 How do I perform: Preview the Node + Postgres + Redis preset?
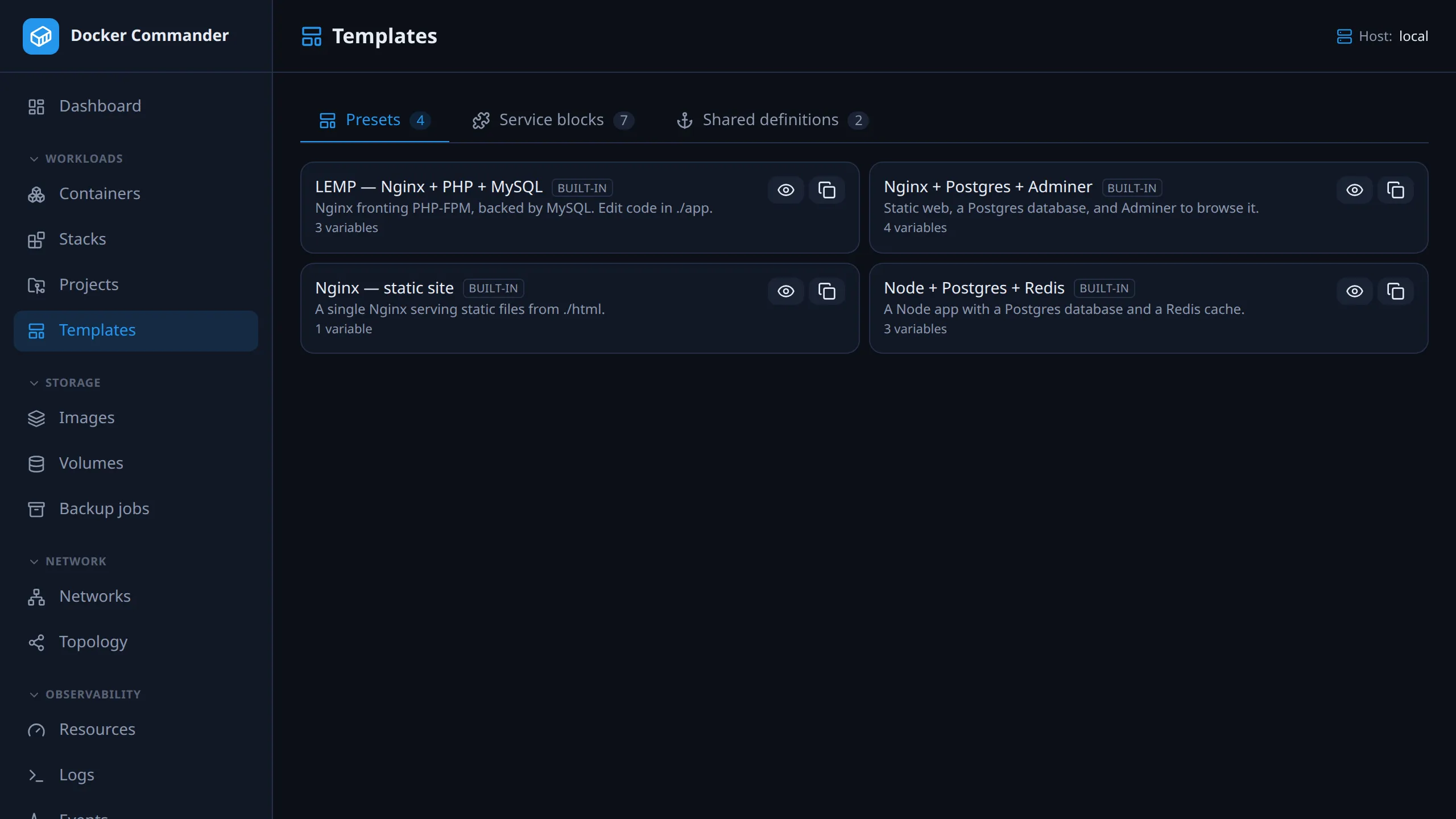tap(1354, 291)
